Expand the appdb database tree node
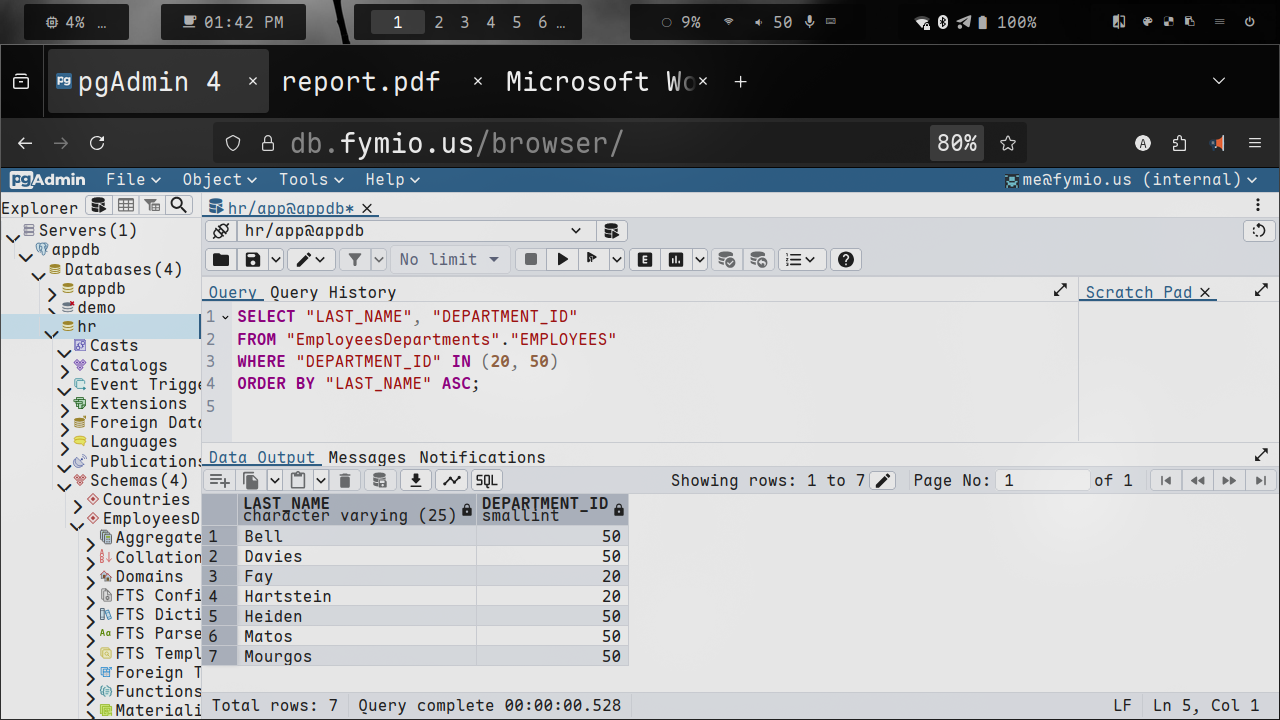The height and width of the screenshot is (720, 1280). (x=53, y=289)
